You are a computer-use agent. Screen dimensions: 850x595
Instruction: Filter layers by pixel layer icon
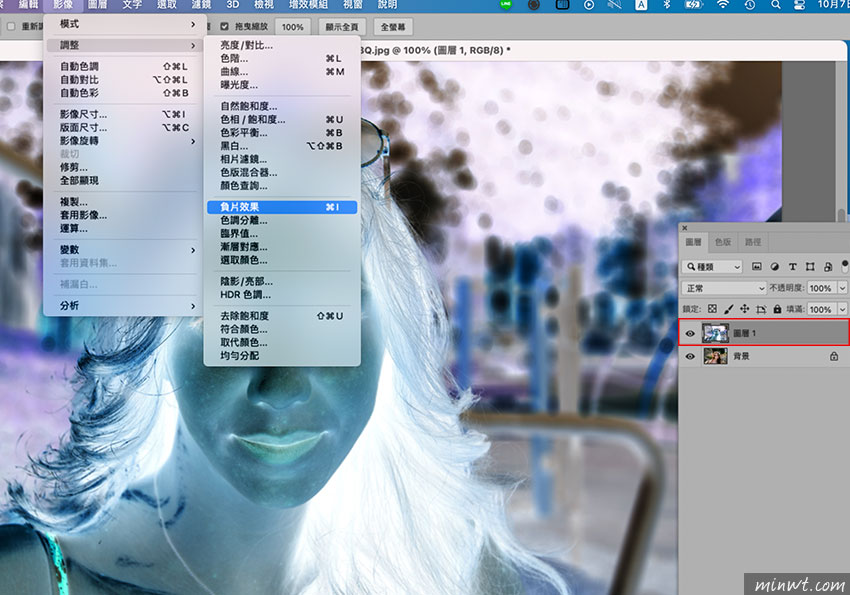(756, 267)
